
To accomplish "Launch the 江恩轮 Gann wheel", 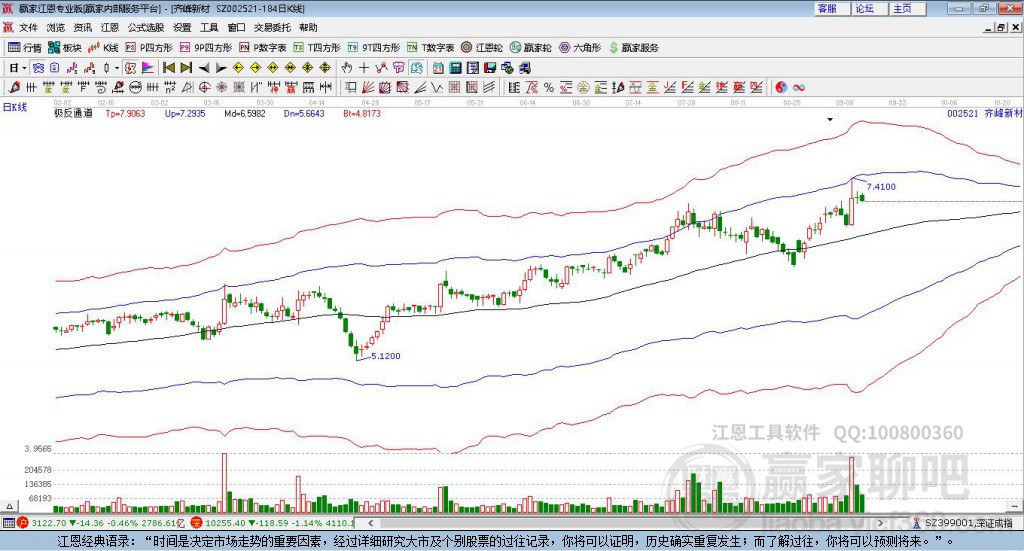I will coord(482,48).
